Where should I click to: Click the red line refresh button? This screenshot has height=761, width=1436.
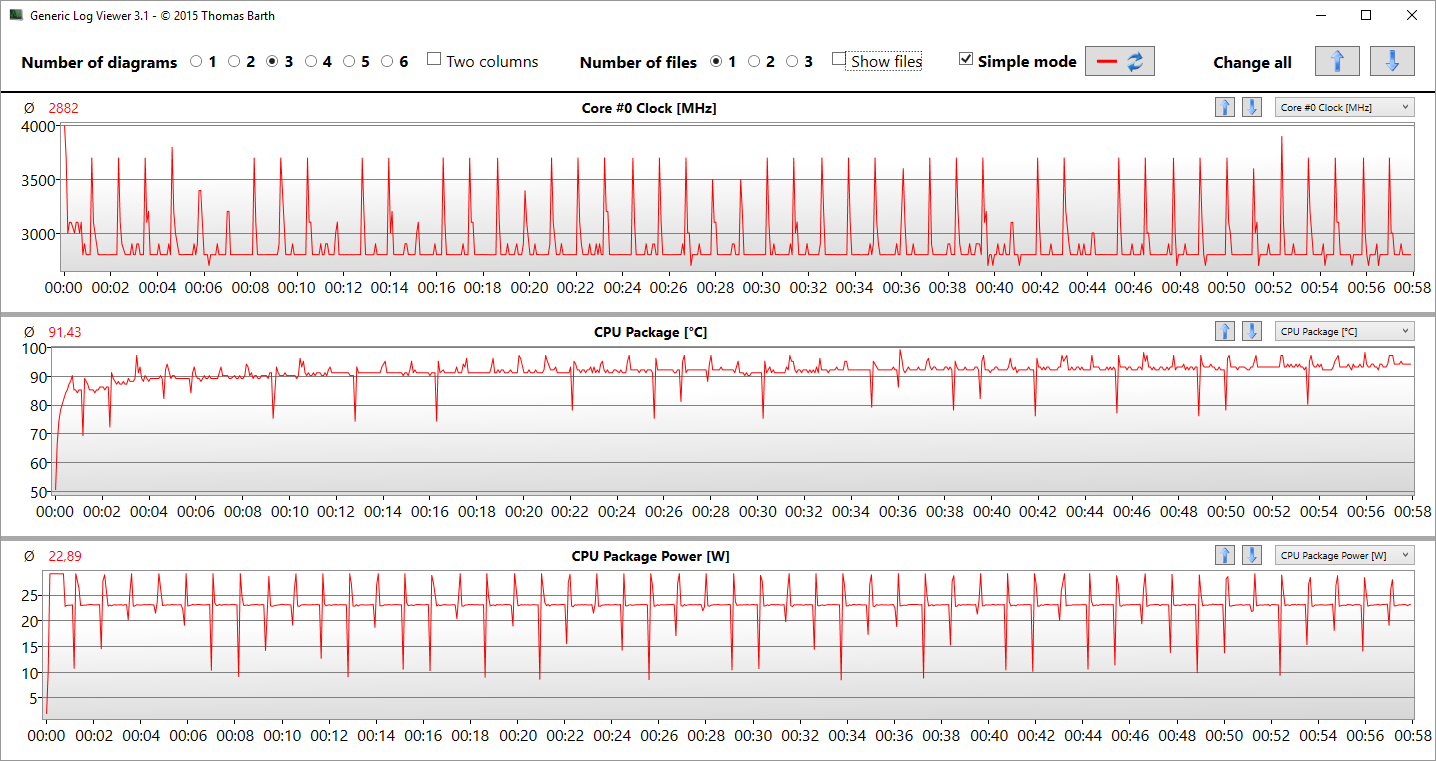click(x=1120, y=61)
